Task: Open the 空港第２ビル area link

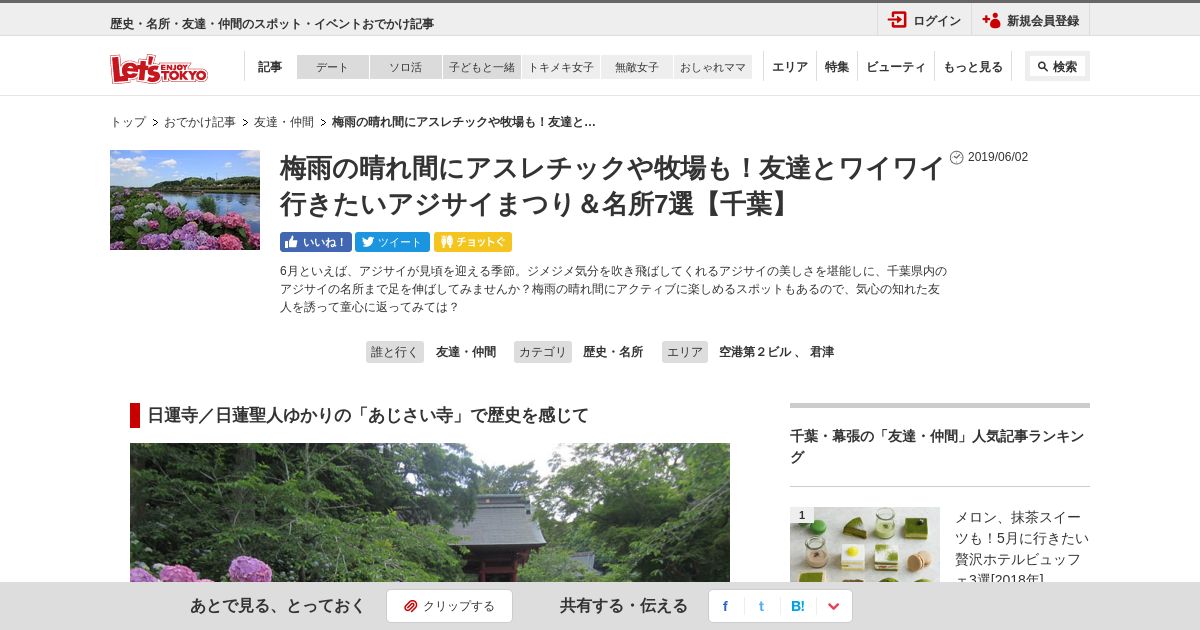Action: click(x=755, y=352)
